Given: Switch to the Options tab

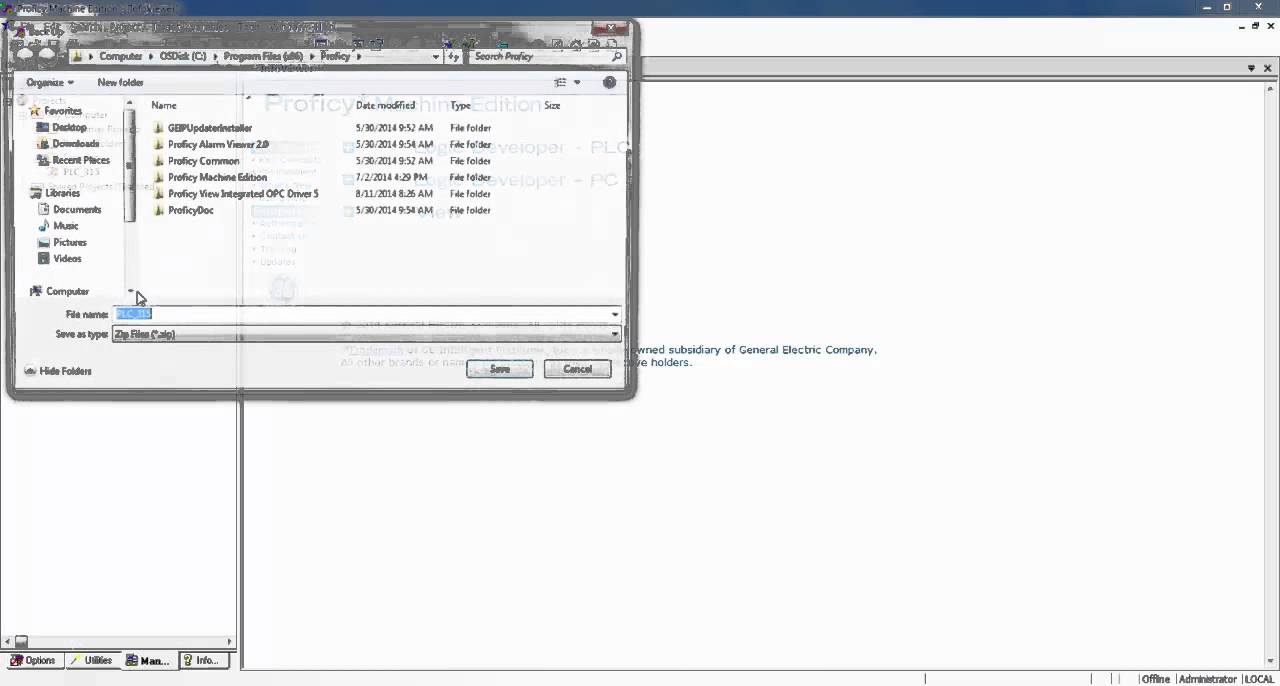Looking at the screenshot, I should pos(32,660).
